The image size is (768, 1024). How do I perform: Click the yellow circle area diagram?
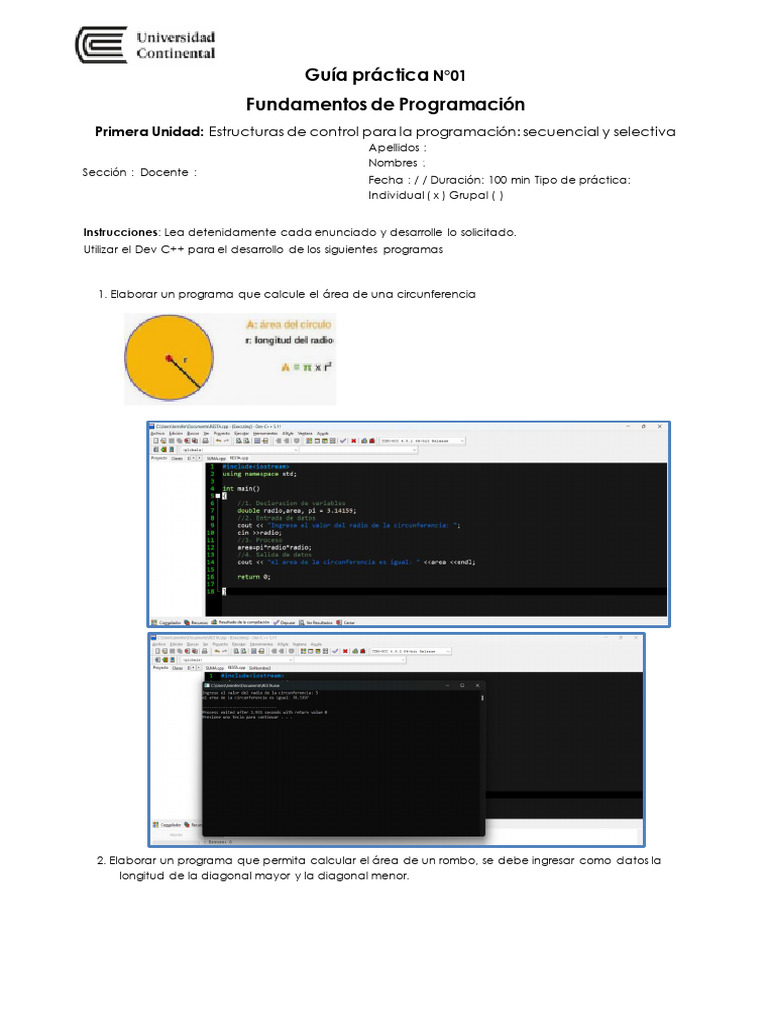168,358
